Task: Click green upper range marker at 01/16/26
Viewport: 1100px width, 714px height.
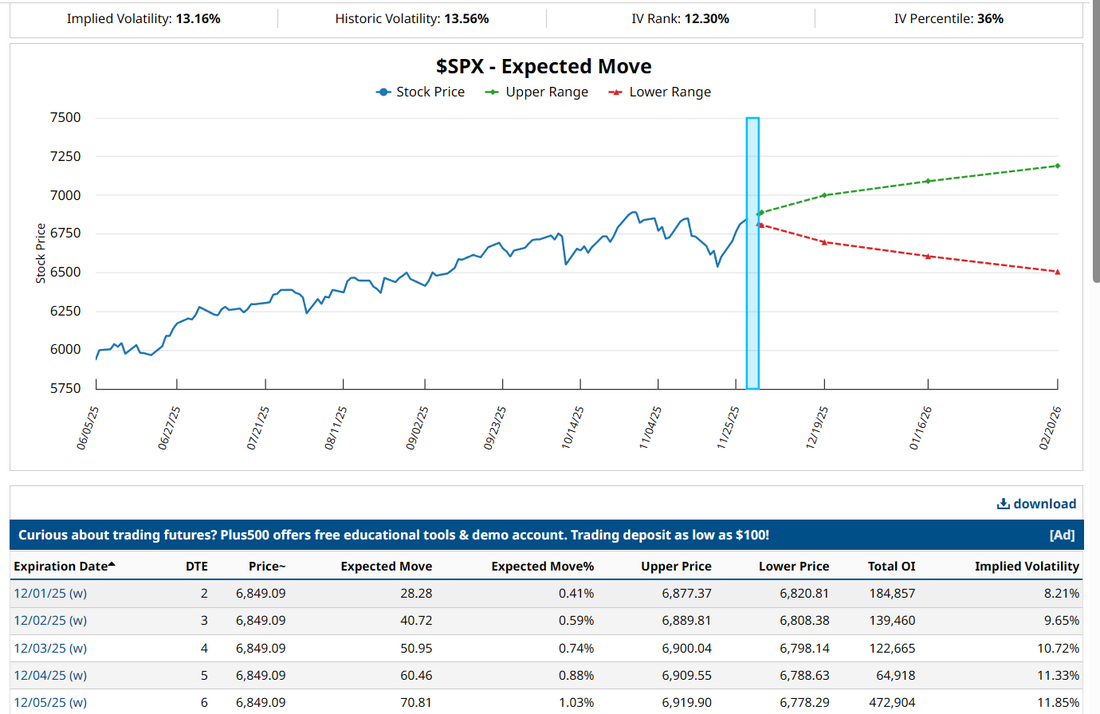Action: (x=928, y=181)
